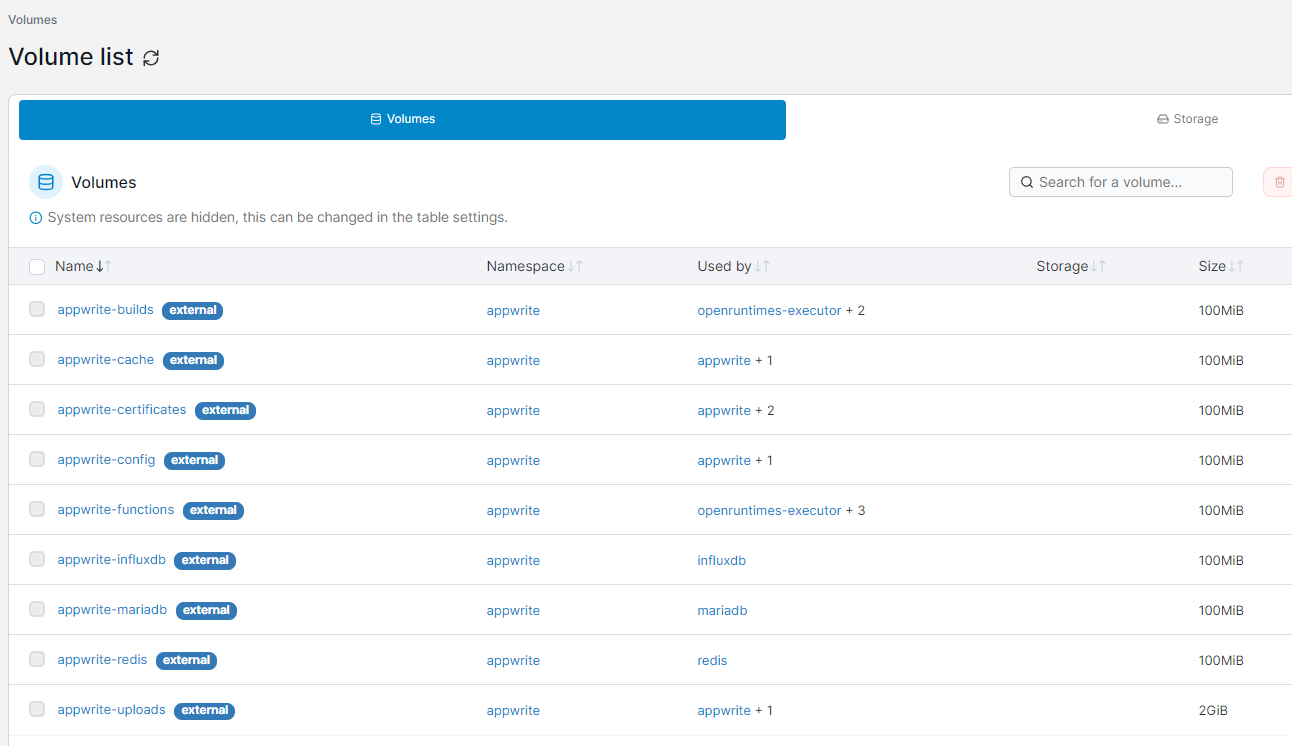Refresh the Volume list with reload icon

click(151, 58)
